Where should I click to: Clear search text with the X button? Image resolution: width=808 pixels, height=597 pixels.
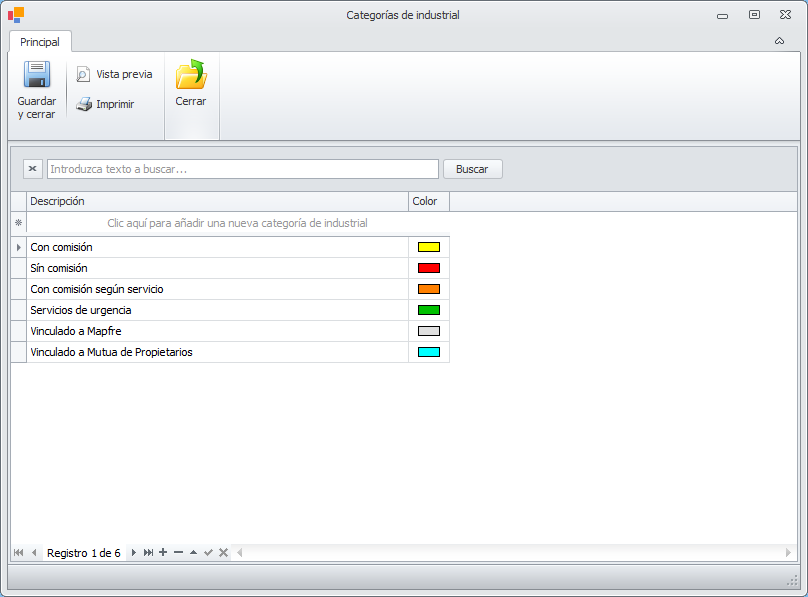click(32, 168)
